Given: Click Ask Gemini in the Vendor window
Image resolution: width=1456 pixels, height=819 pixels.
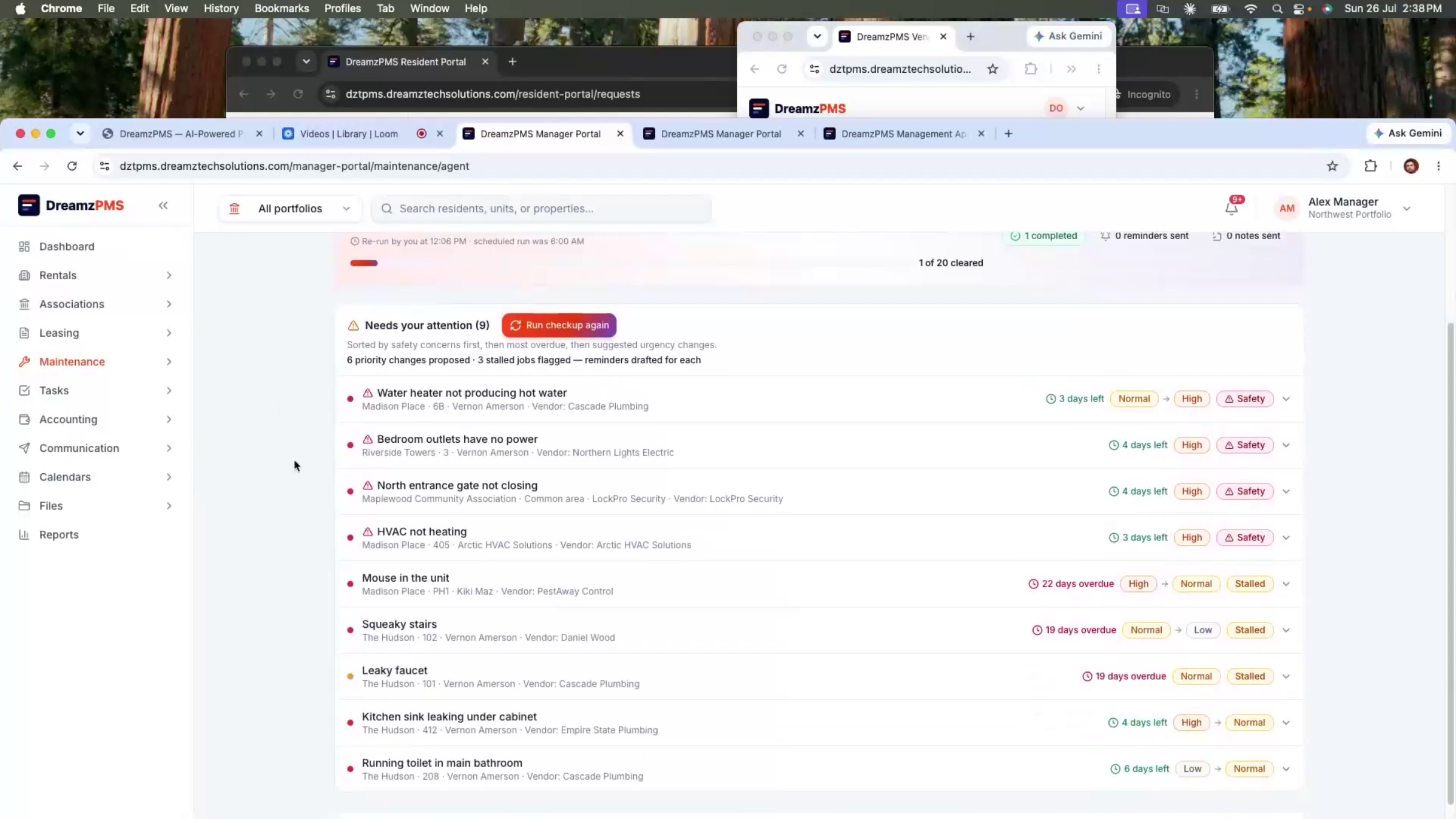Looking at the screenshot, I should tap(1068, 36).
